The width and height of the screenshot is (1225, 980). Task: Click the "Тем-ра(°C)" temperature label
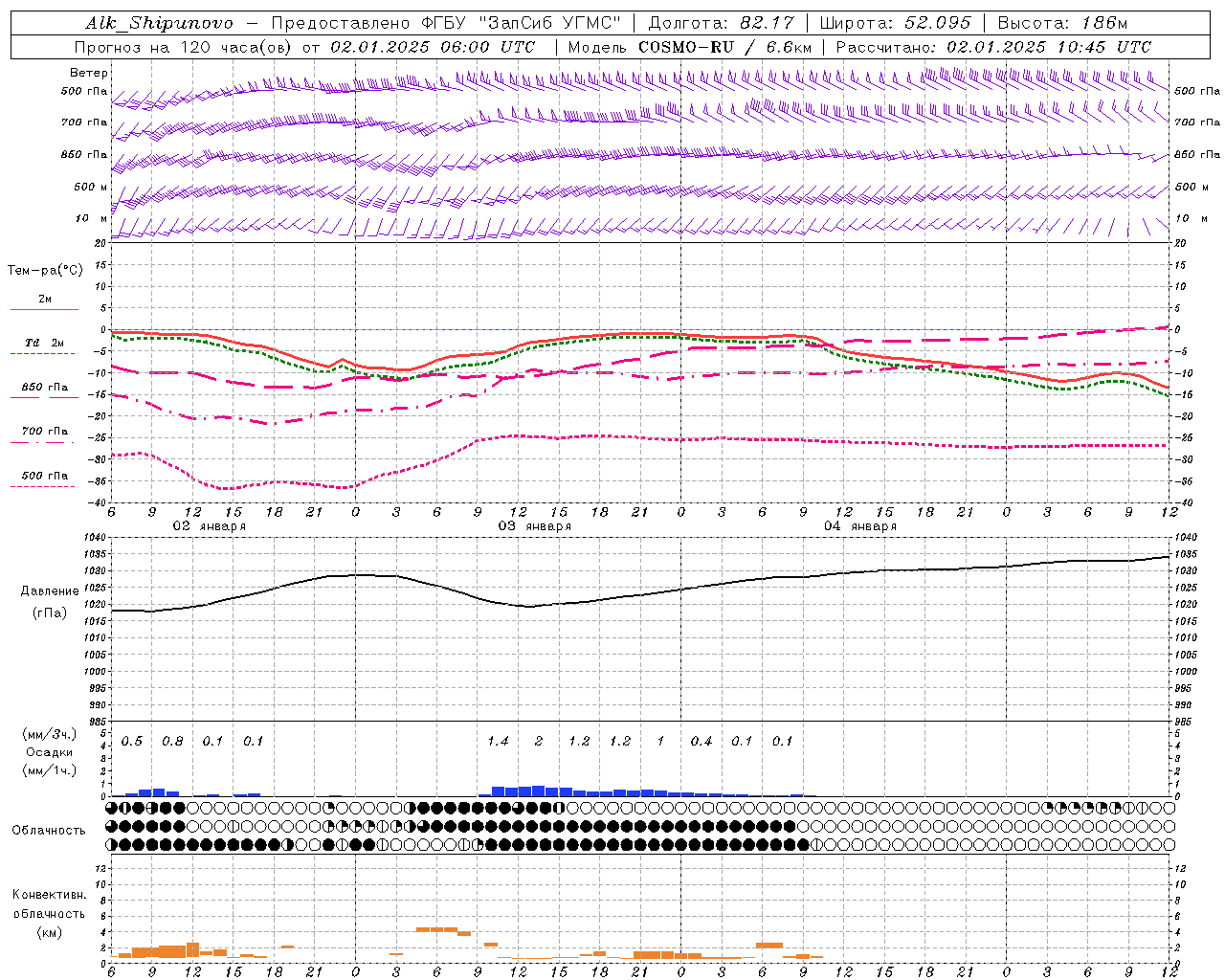(x=45, y=271)
